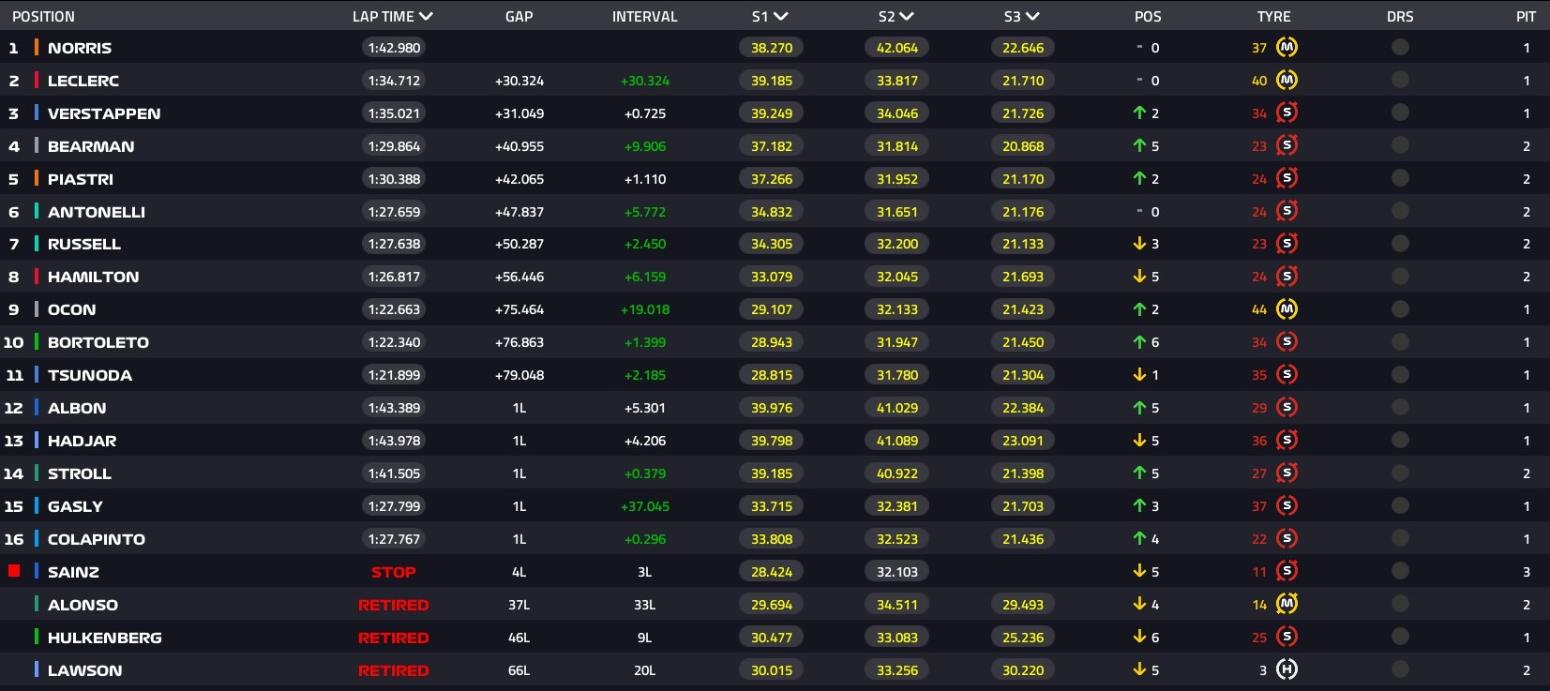
Task: Click Hamilton's yellow position-loss arrow
Action: [1138, 277]
